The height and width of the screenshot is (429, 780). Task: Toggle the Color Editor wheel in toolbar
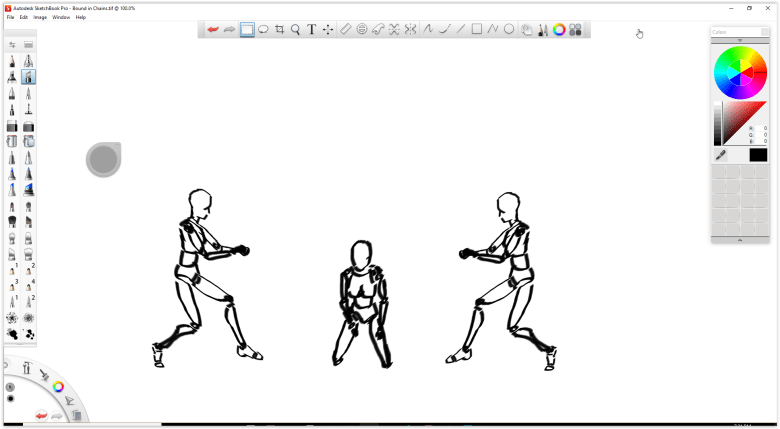559,30
